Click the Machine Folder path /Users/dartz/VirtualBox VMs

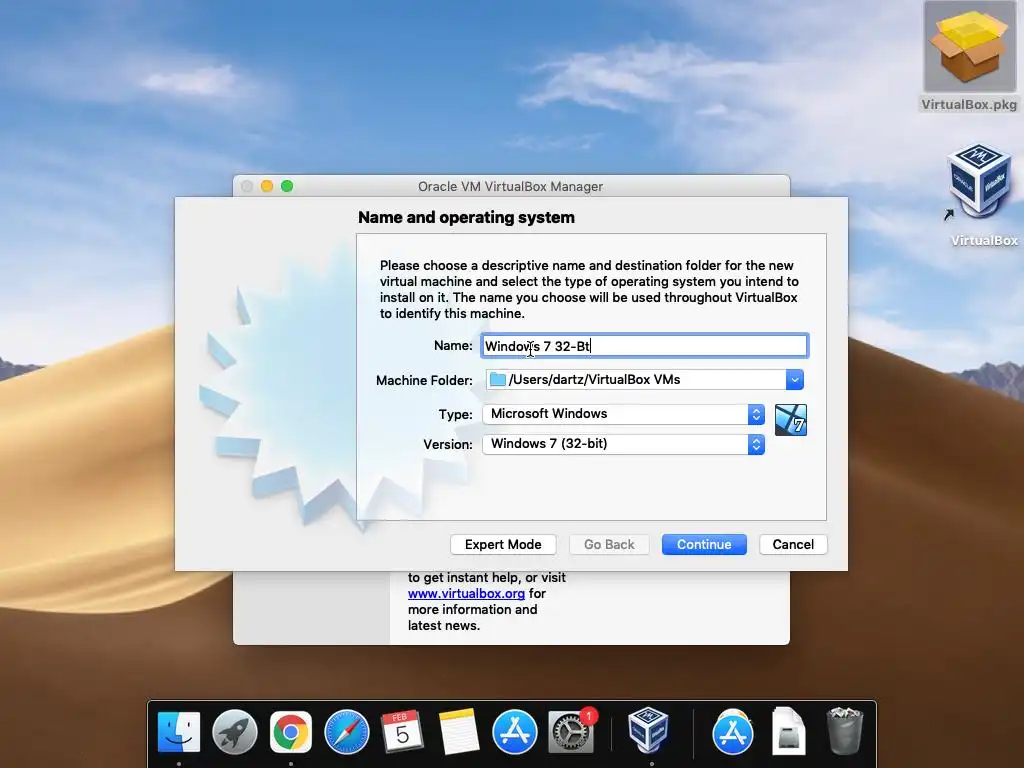[x=594, y=379]
